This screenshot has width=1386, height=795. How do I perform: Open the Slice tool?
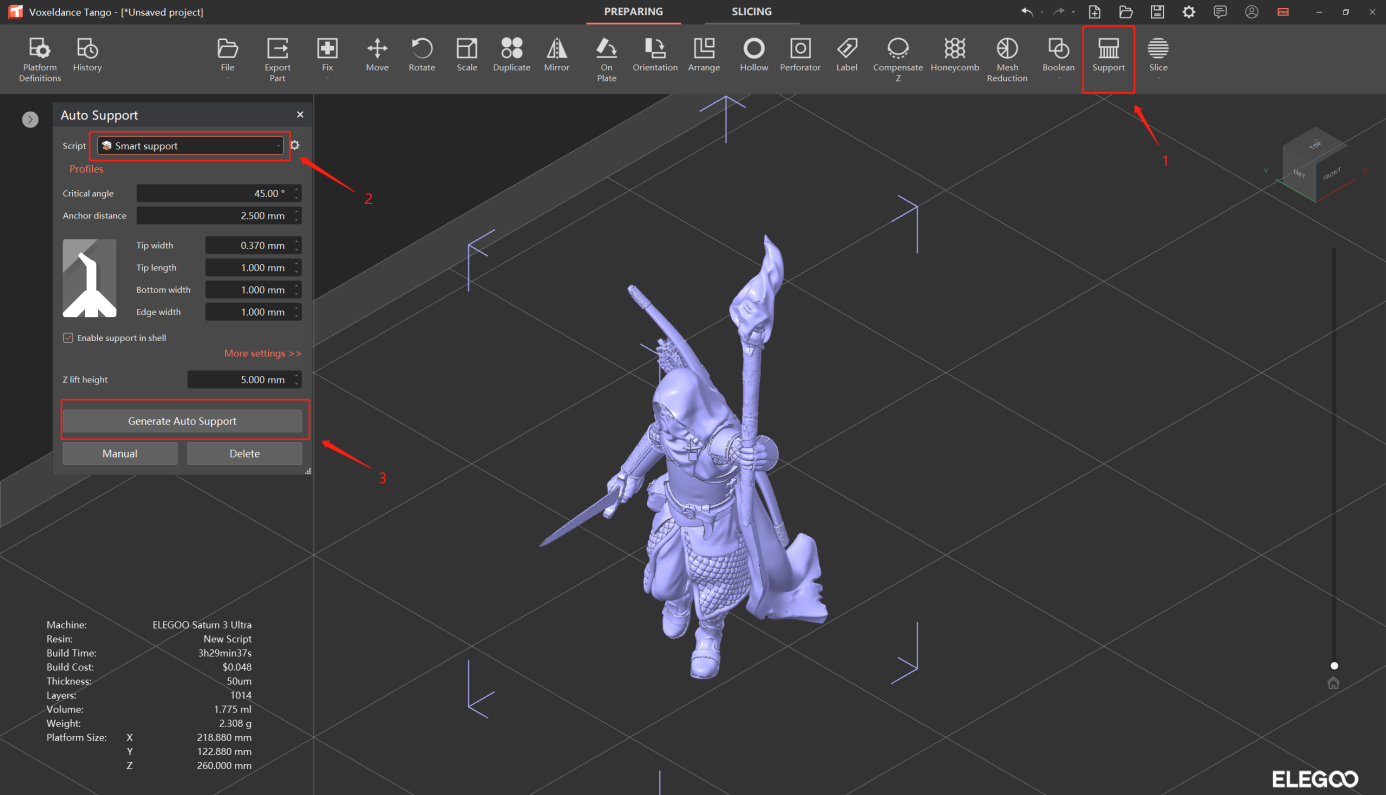click(1158, 55)
